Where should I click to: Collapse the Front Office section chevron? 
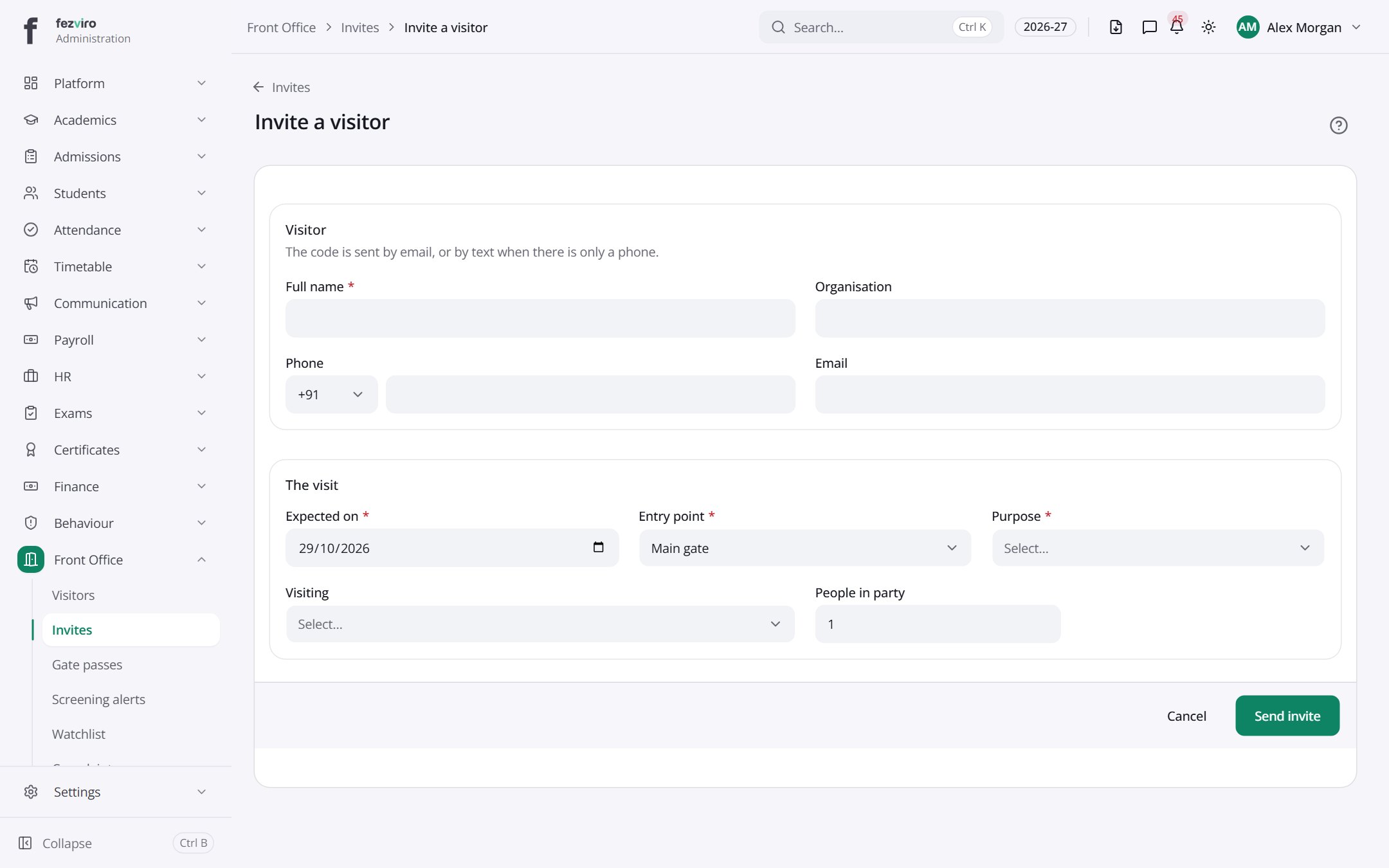[201, 559]
